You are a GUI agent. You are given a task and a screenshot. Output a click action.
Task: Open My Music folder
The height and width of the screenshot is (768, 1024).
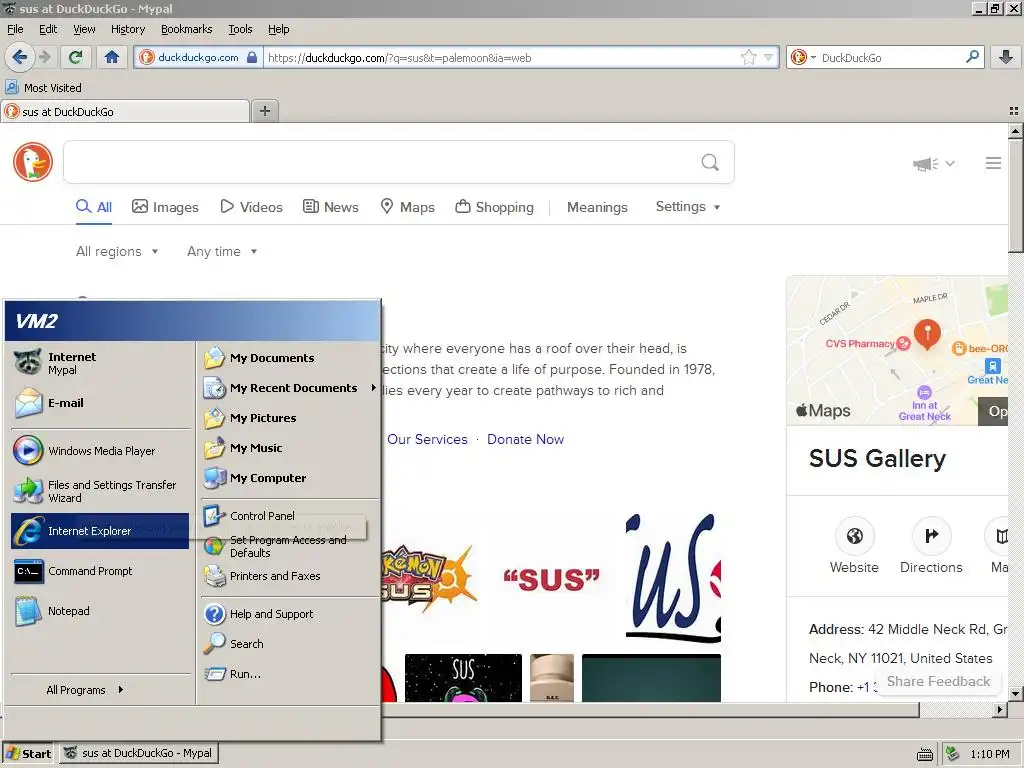pyautogui.click(x=289, y=448)
